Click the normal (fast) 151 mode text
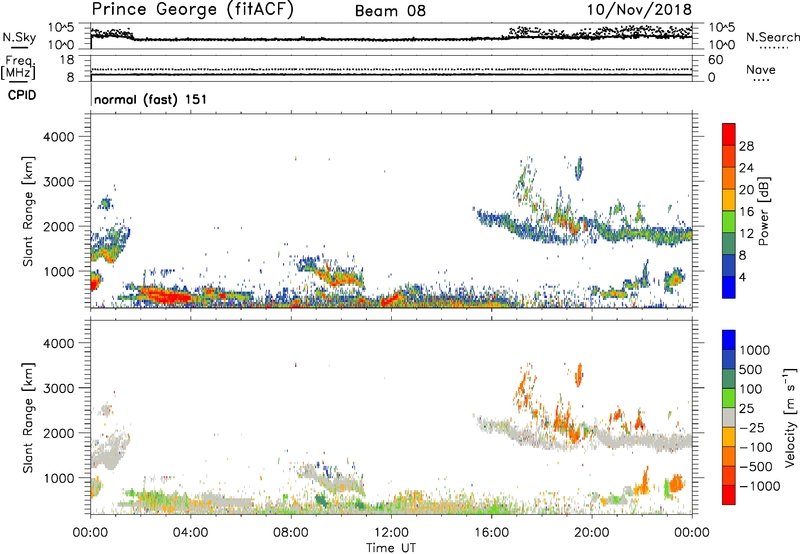The width and height of the screenshot is (800, 554). click(x=145, y=100)
